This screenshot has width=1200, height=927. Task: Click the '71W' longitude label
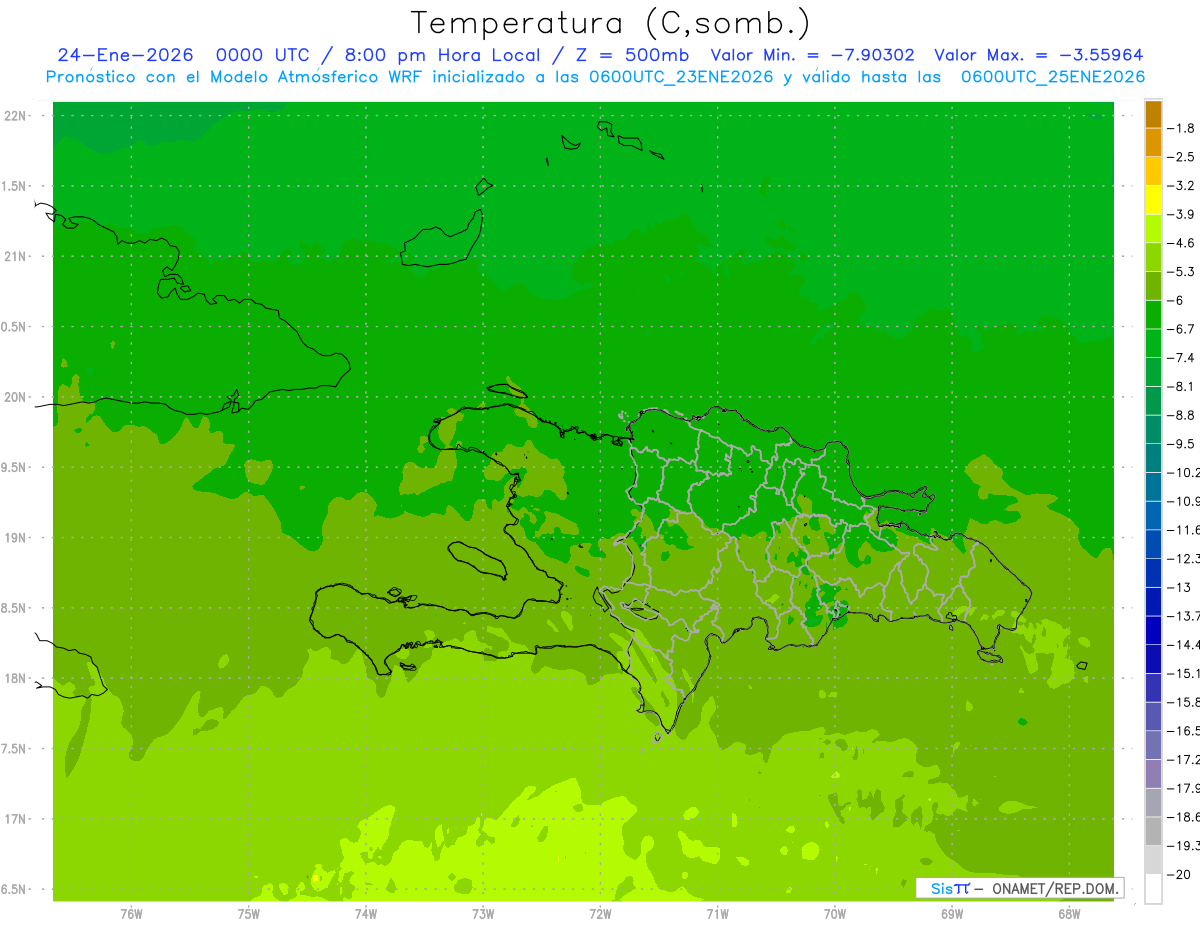point(717,913)
